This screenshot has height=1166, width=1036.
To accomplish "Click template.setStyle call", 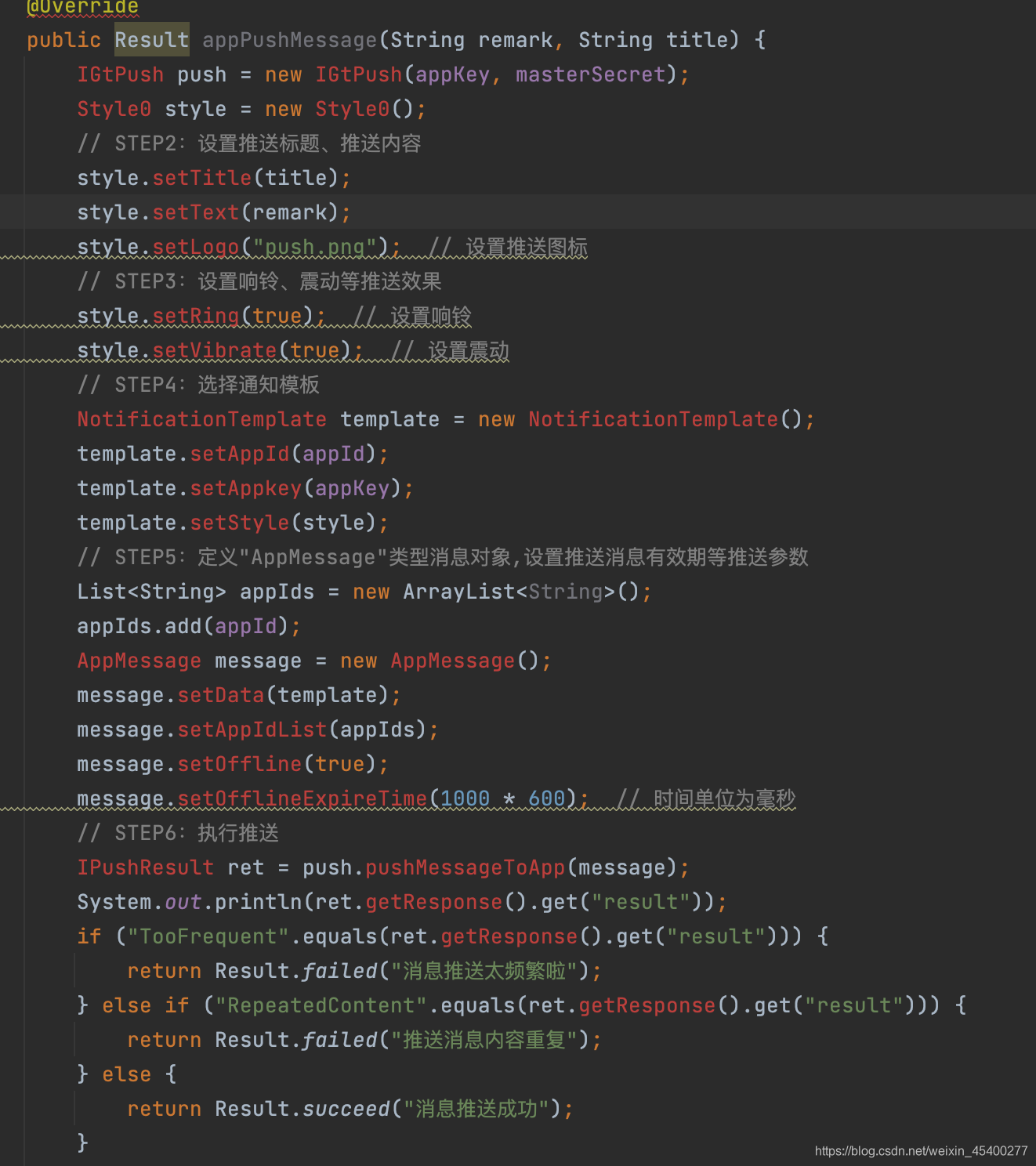I will (x=232, y=523).
